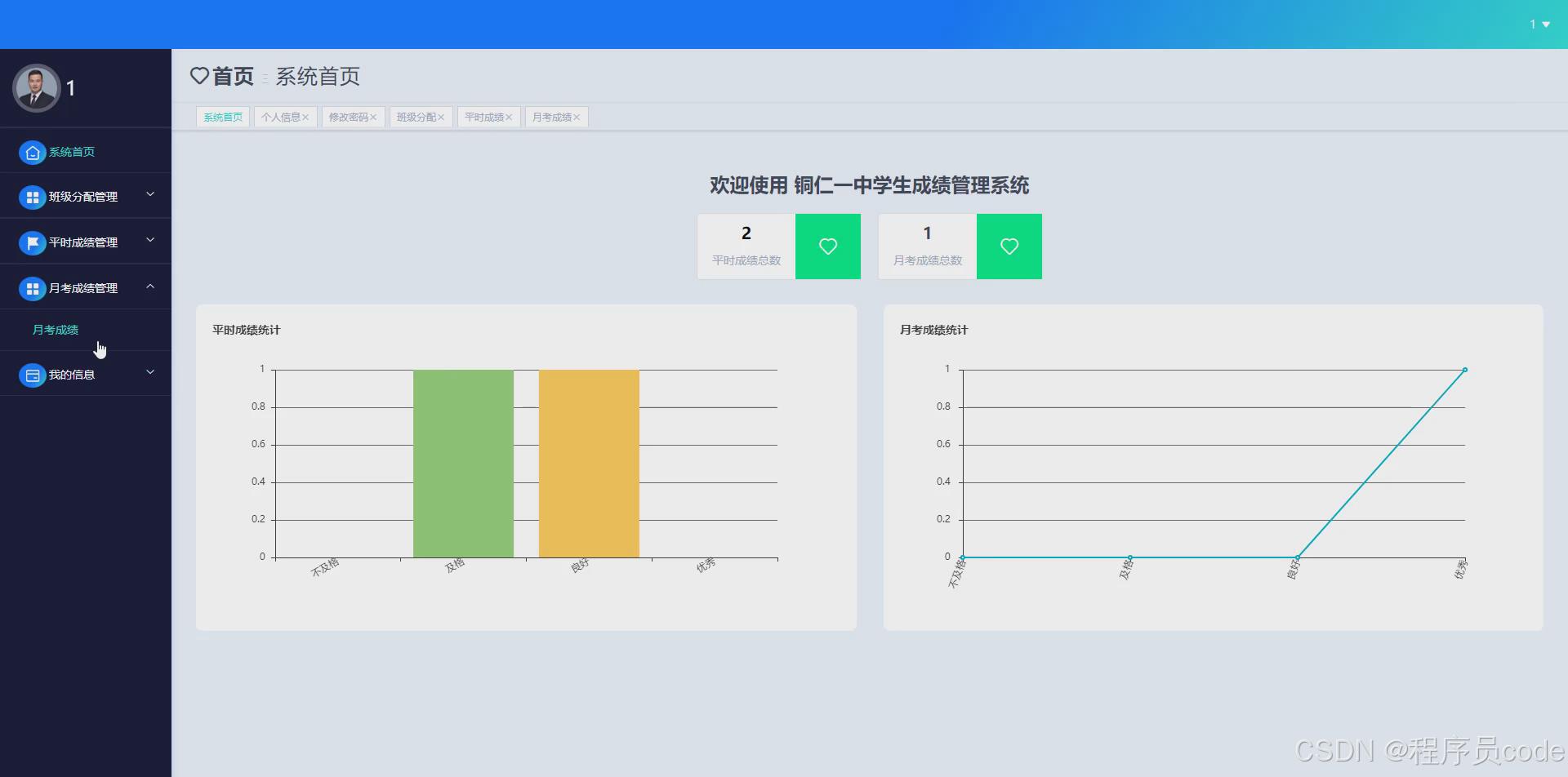Click the user avatar photo in sidebar
Viewport: 1568px width, 777px height.
point(37,87)
